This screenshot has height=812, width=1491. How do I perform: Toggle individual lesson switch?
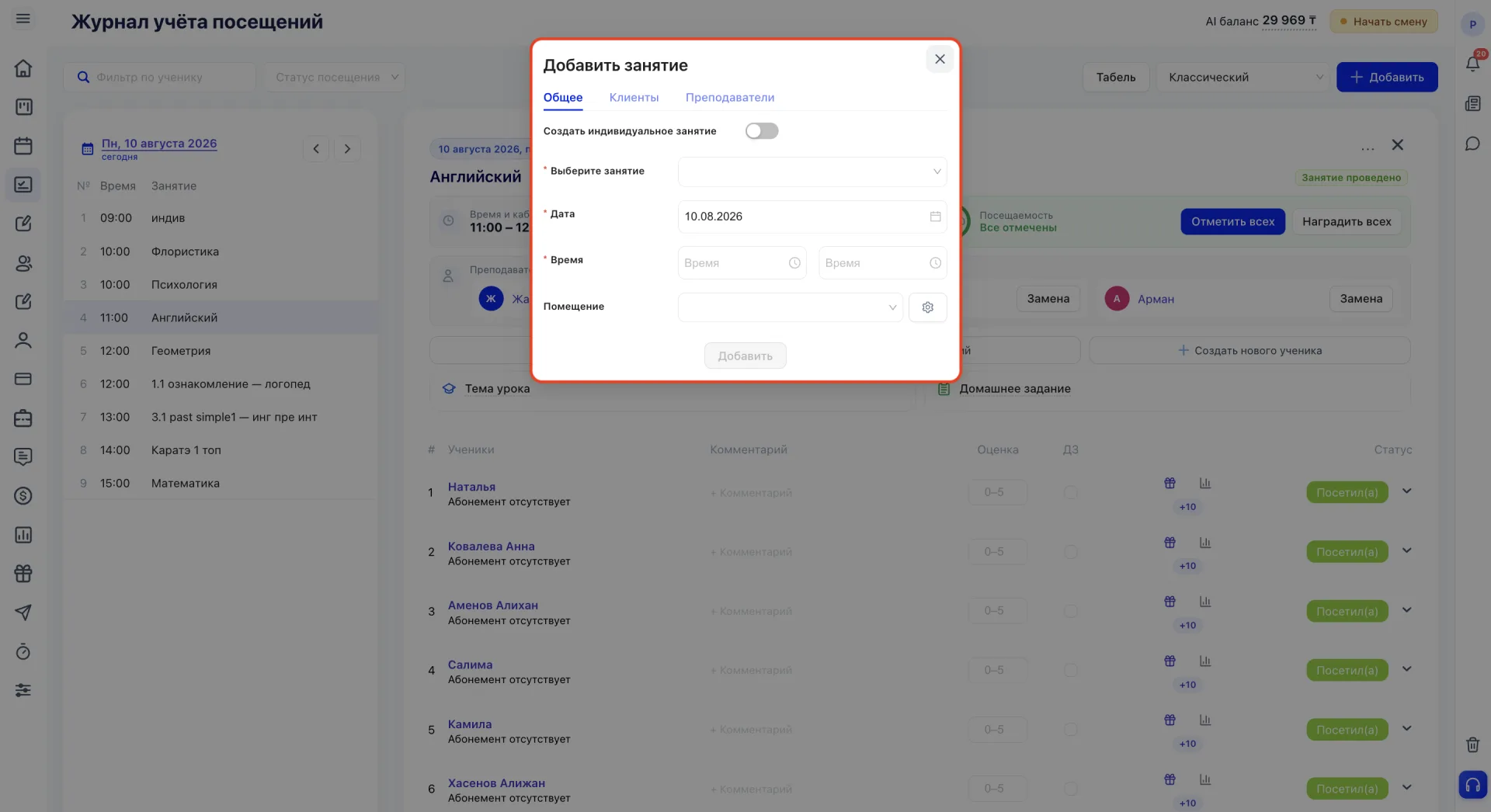[x=761, y=131]
